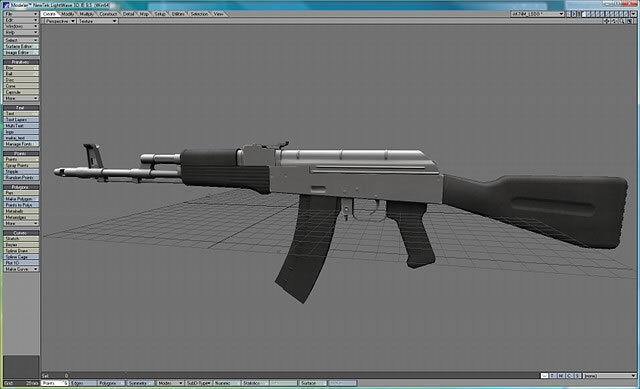Click the Make Polygon button
This screenshot has width=640, height=389.
[x=21, y=199]
